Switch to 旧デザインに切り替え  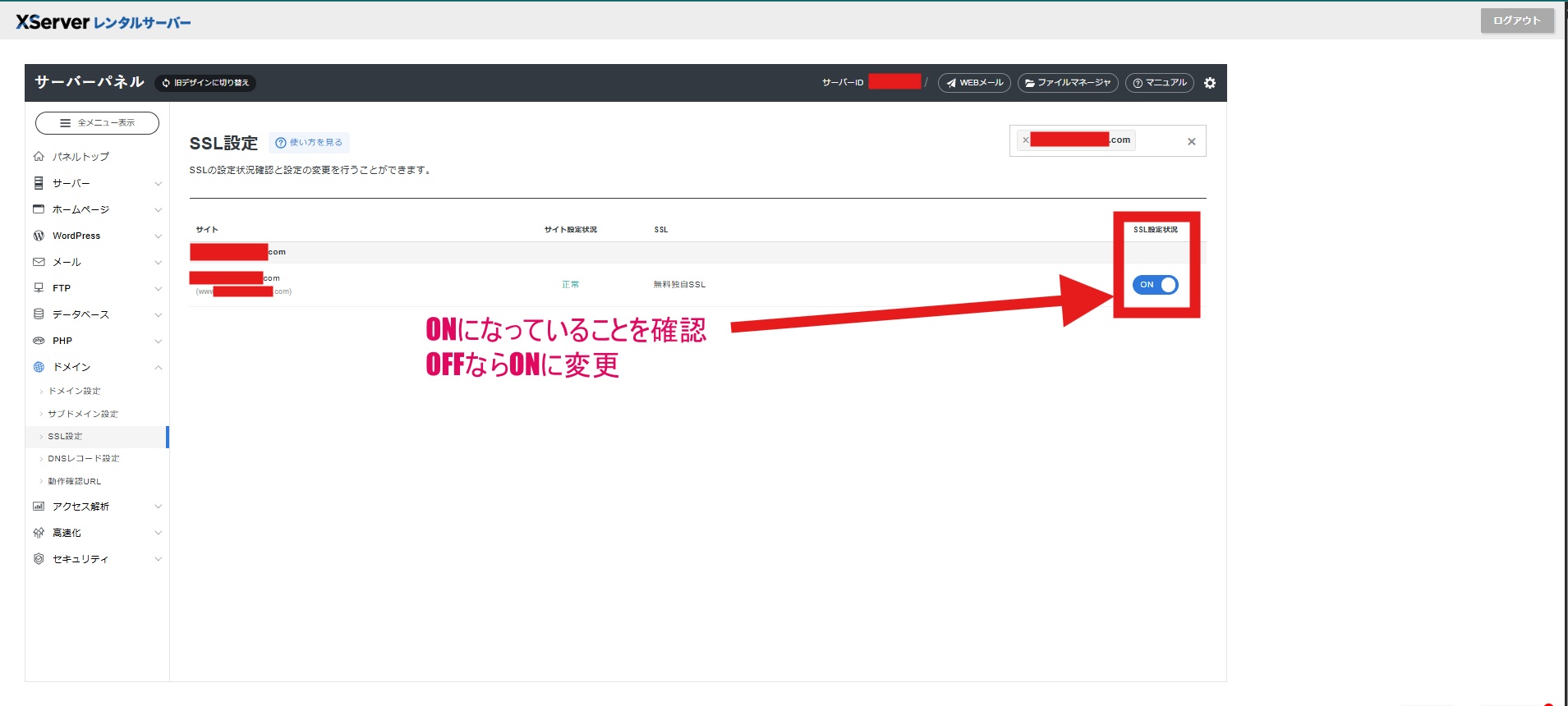point(205,83)
